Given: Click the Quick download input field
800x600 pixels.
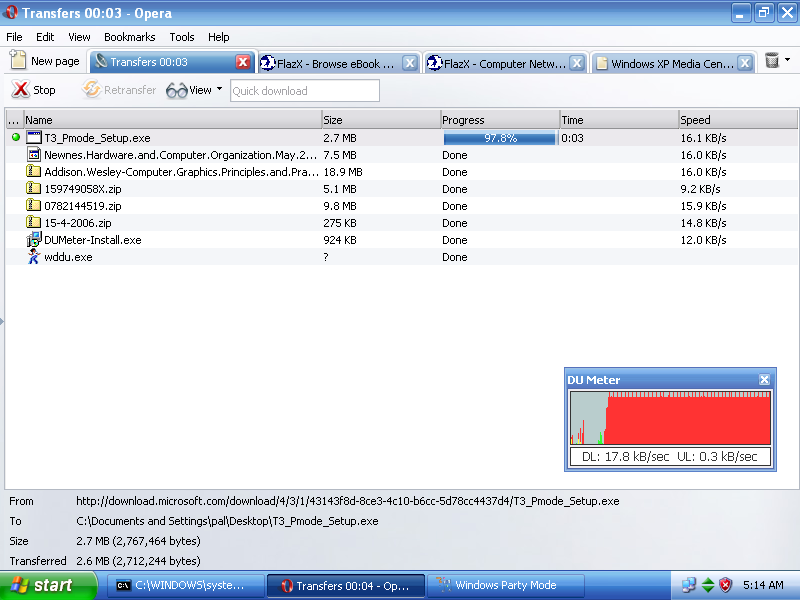Looking at the screenshot, I should [304, 91].
